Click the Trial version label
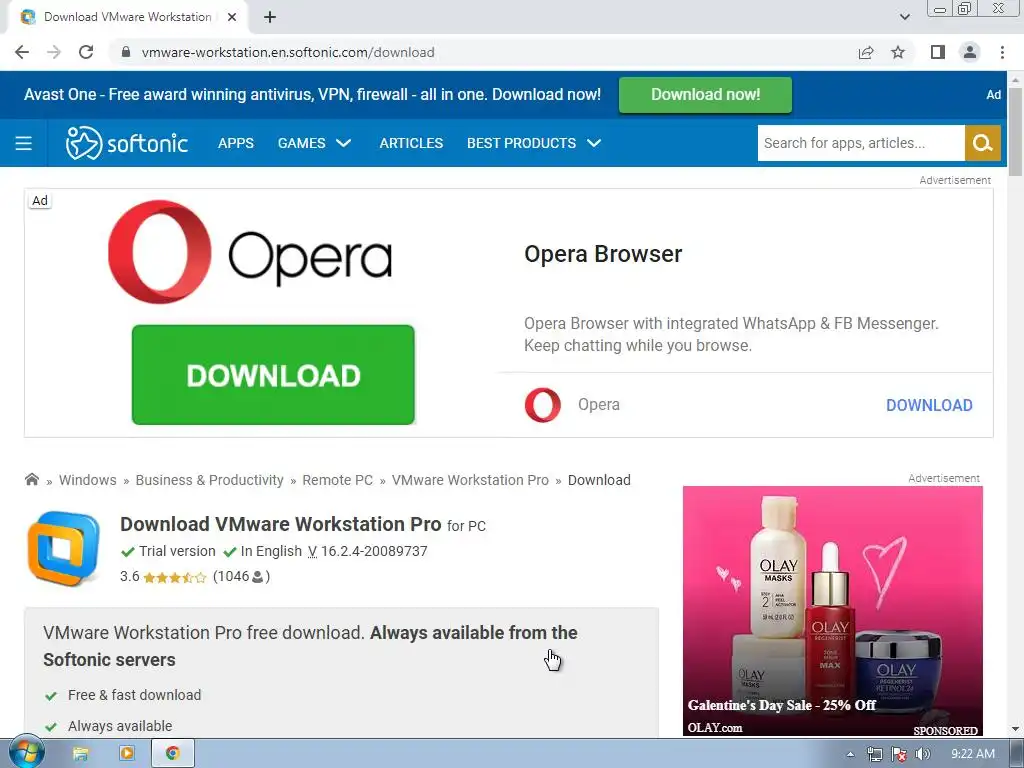This screenshot has height=768, width=1024. coord(177,551)
